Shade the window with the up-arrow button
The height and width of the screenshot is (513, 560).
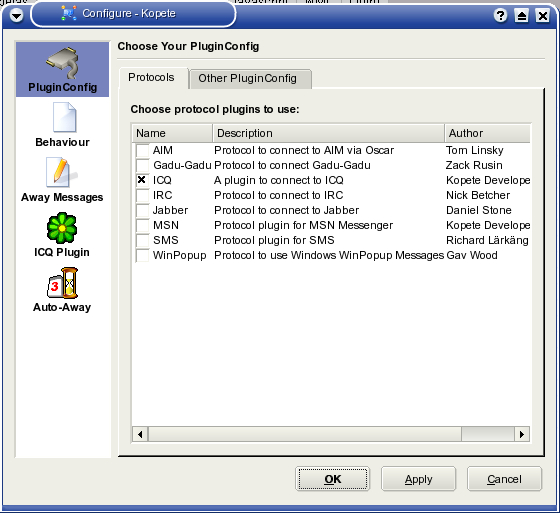coord(521,15)
